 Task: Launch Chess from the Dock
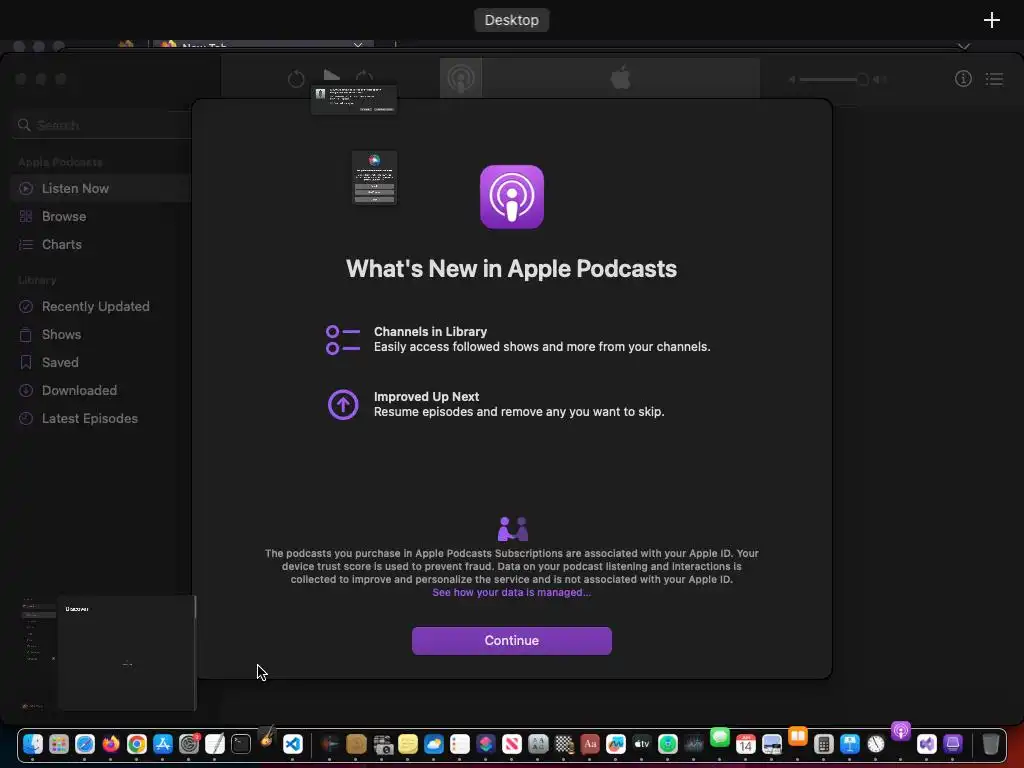(564, 744)
